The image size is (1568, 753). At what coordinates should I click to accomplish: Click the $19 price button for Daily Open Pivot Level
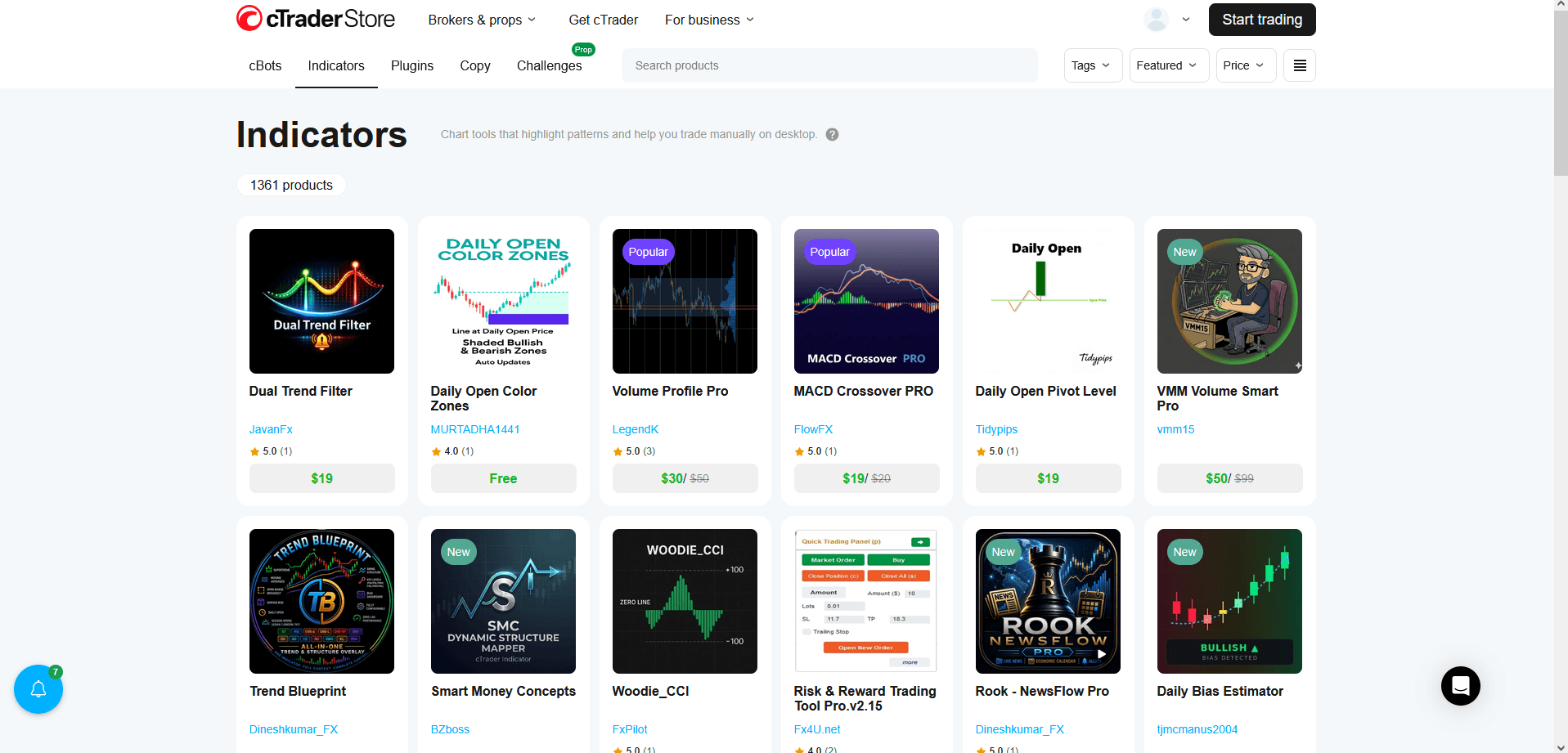coord(1048,478)
